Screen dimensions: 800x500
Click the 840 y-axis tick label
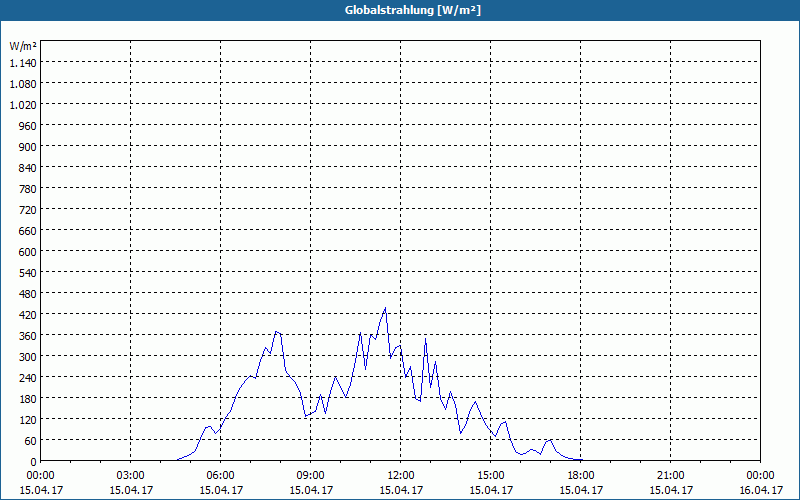28,168
